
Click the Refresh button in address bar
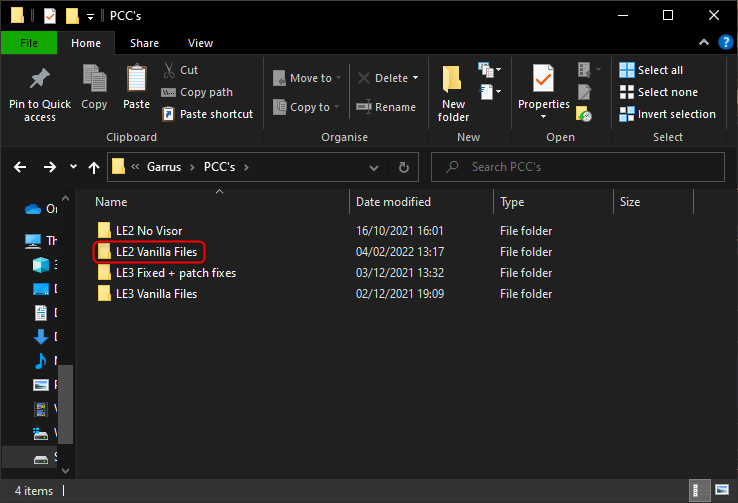pos(403,167)
